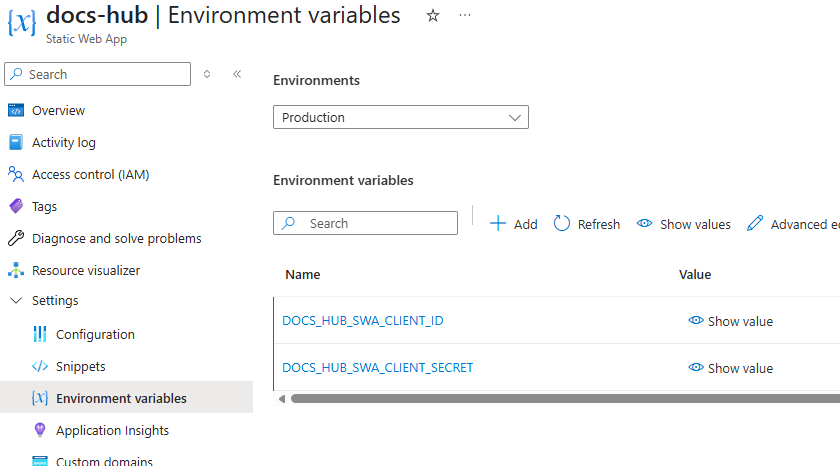Open the more options ellipsis in header
Image resolution: width=840 pixels, height=466 pixels.
465,16
